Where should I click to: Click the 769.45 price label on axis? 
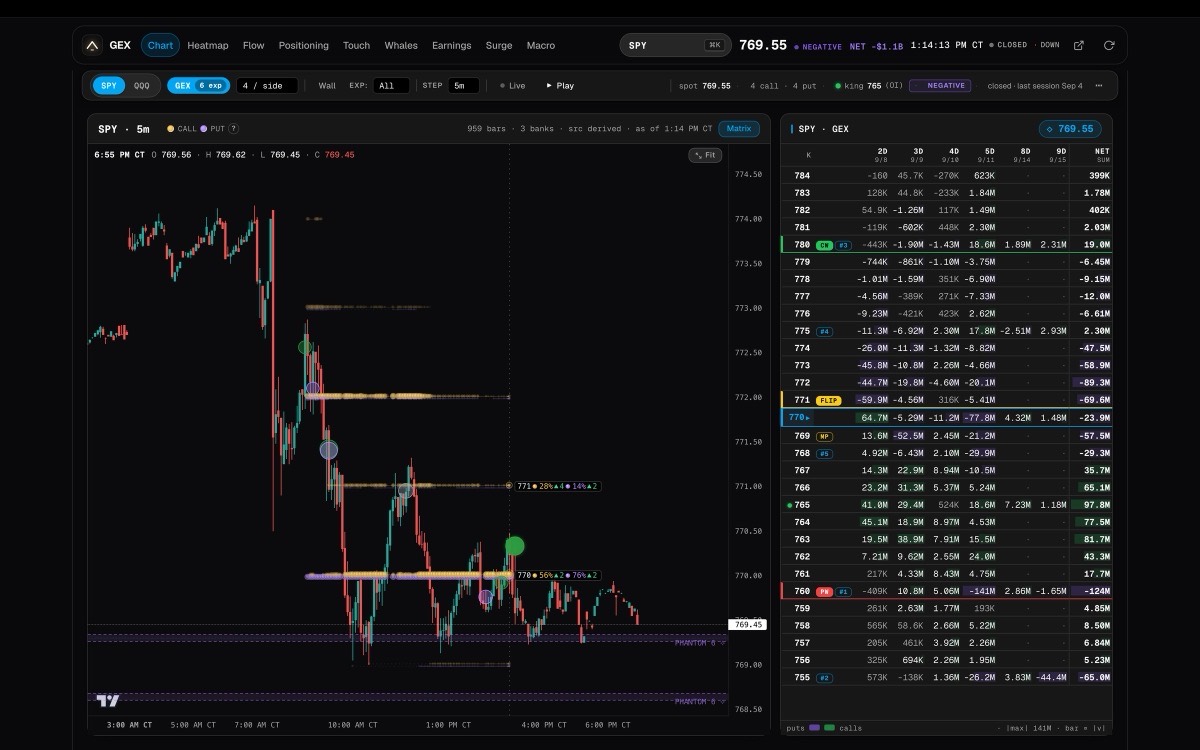tap(748, 624)
